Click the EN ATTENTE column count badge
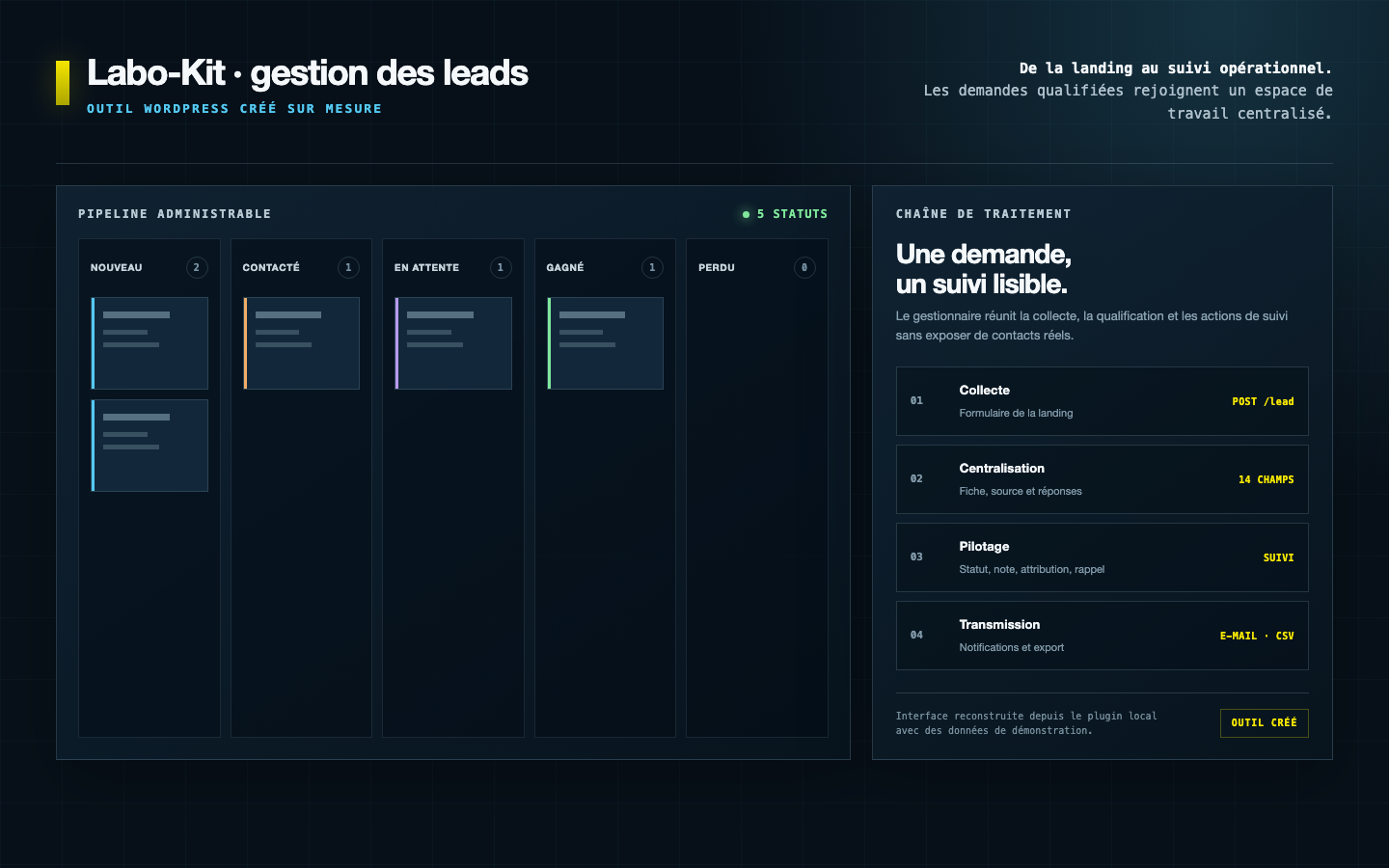This screenshot has width=1389, height=868. click(x=501, y=267)
